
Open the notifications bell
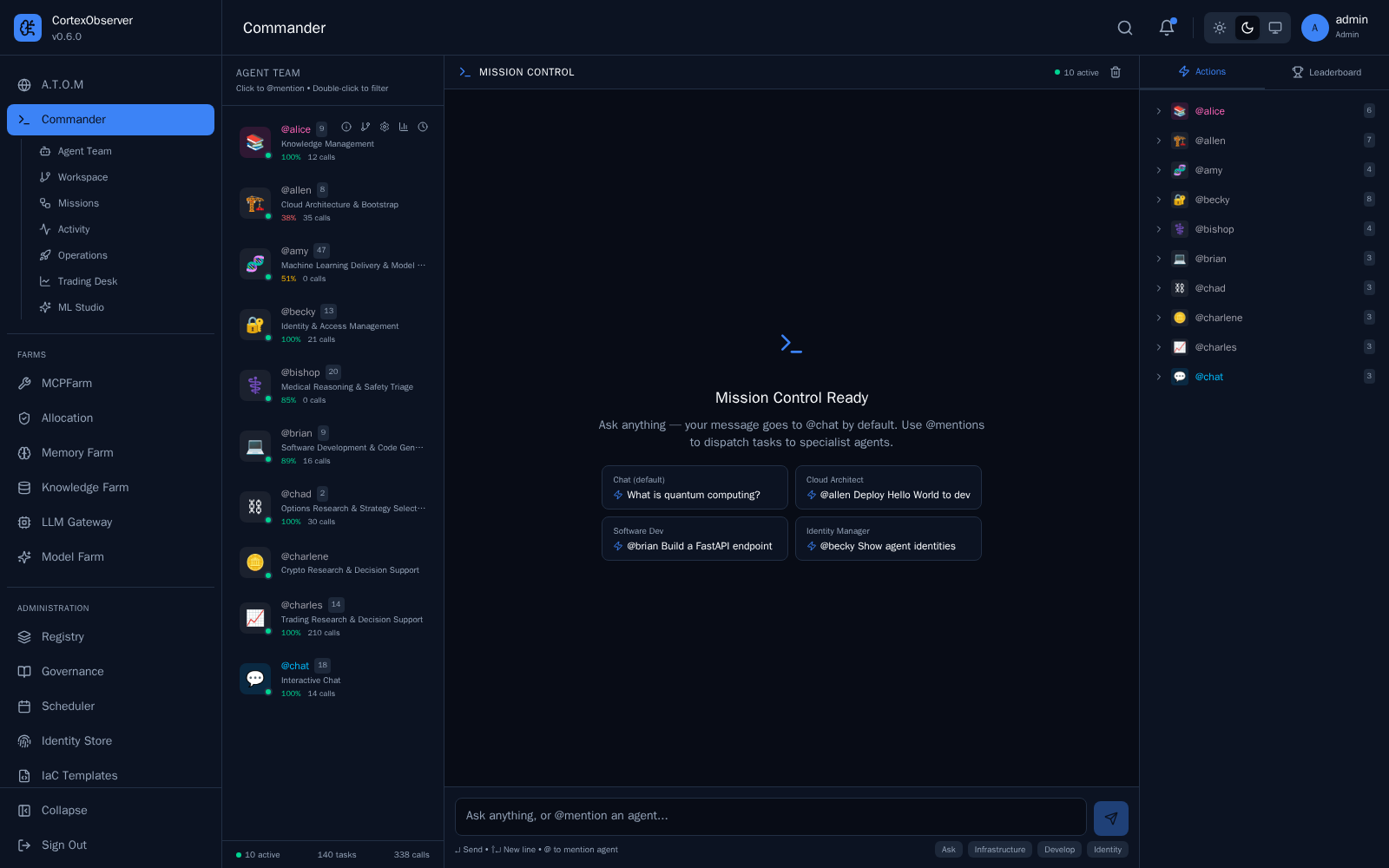click(1167, 28)
